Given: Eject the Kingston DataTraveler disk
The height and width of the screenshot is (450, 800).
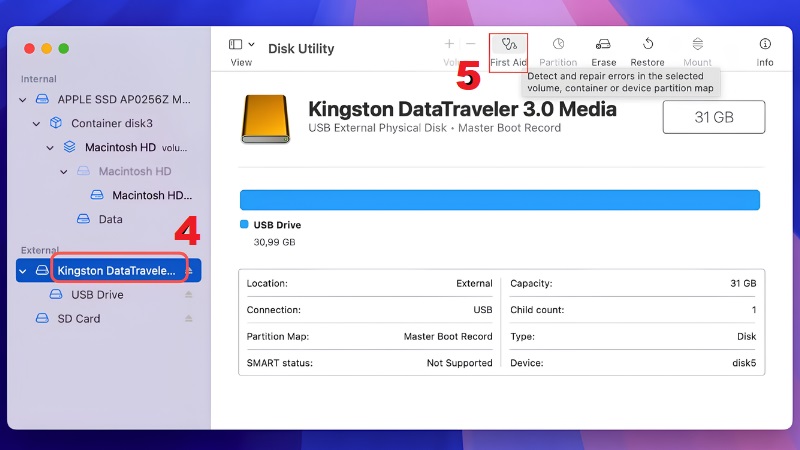Looking at the screenshot, I should [x=190, y=270].
